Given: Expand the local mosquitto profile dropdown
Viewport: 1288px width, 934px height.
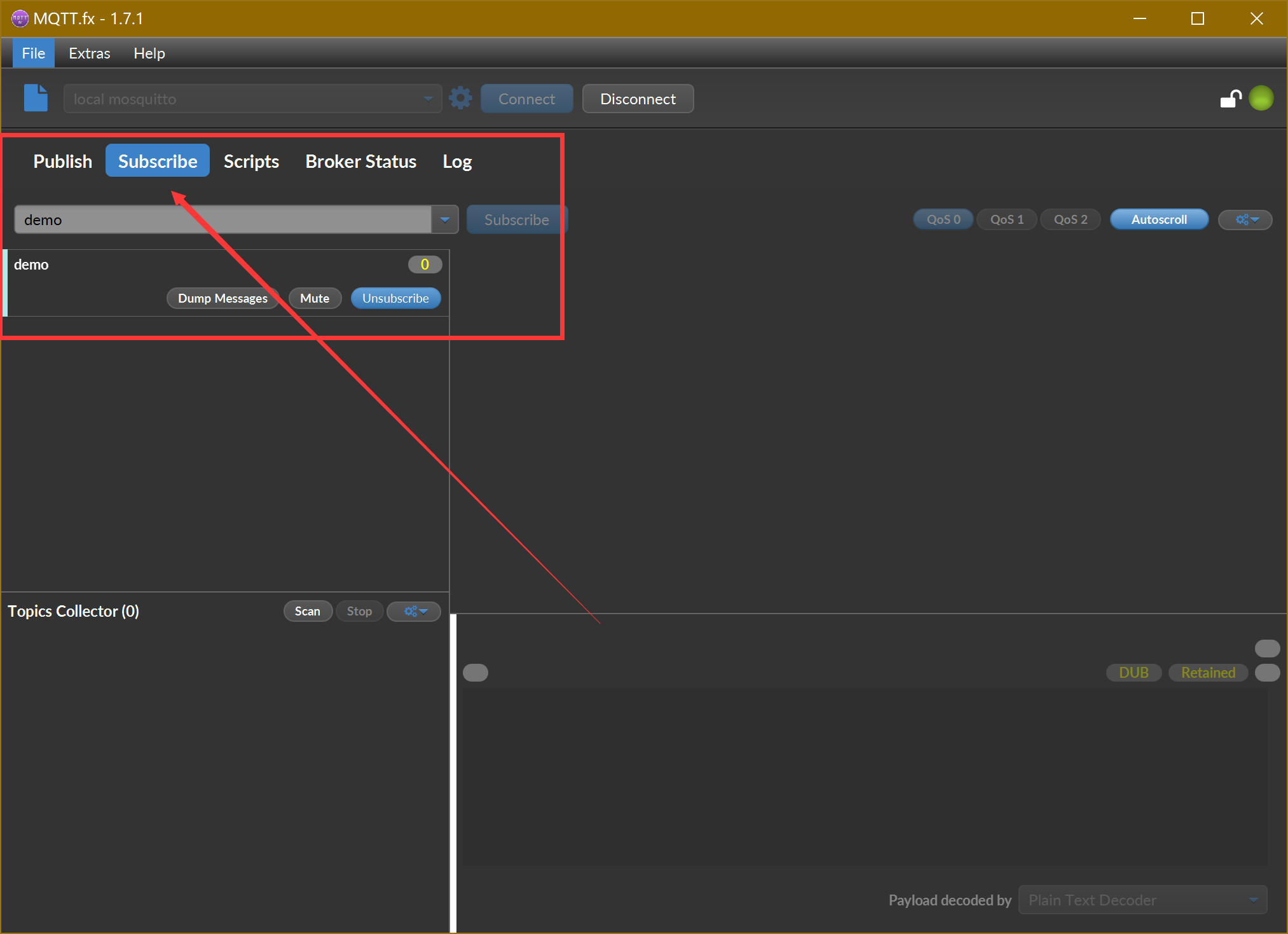Looking at the screenshot, I should pos(428,99).
